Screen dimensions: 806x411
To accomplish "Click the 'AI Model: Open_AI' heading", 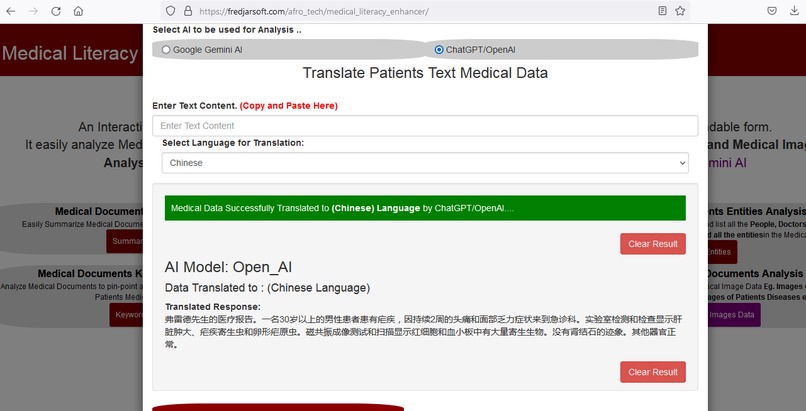I will 228,267.
